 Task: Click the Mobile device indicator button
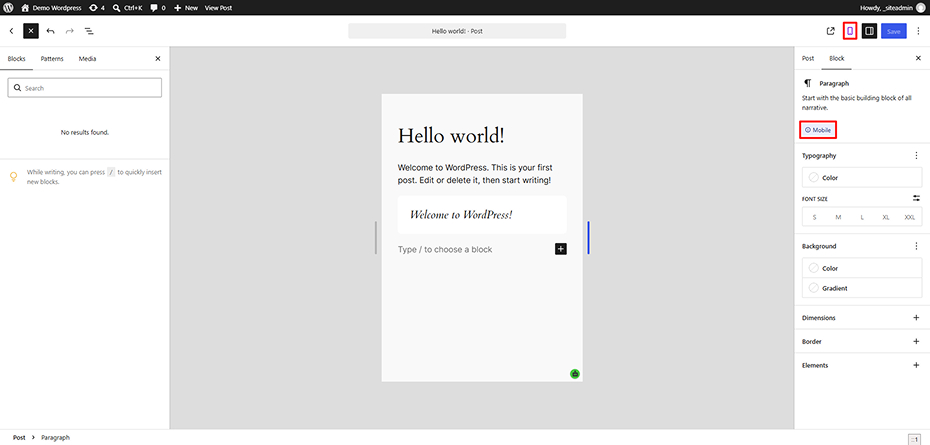[x=818, y=130]
